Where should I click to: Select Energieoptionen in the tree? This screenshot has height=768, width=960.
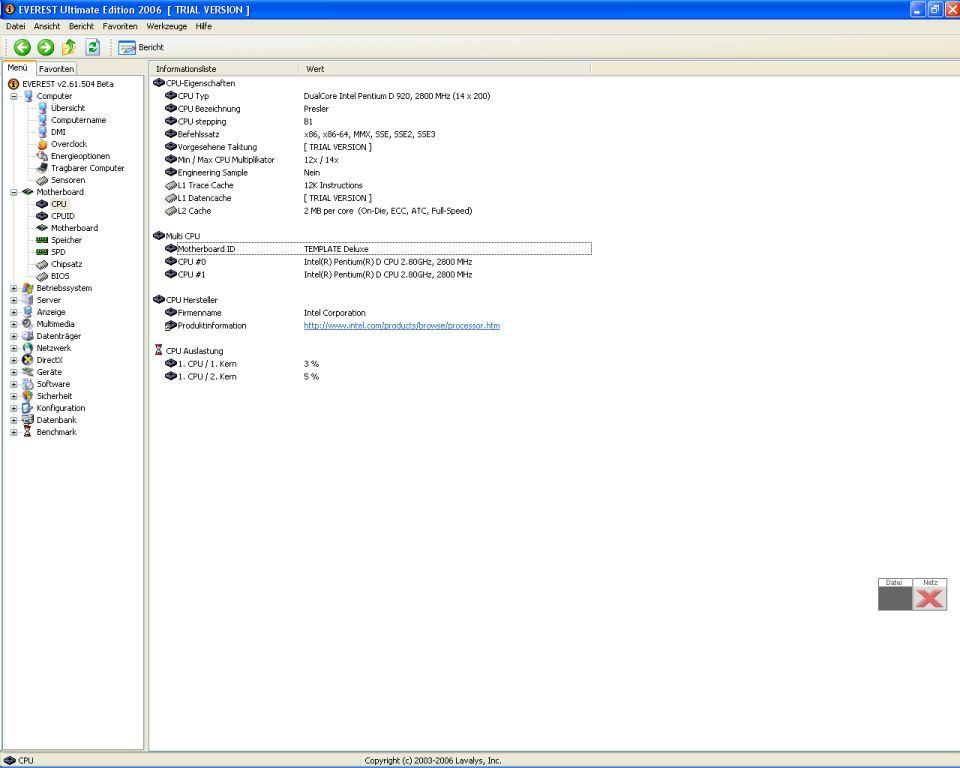pos(80,156)
